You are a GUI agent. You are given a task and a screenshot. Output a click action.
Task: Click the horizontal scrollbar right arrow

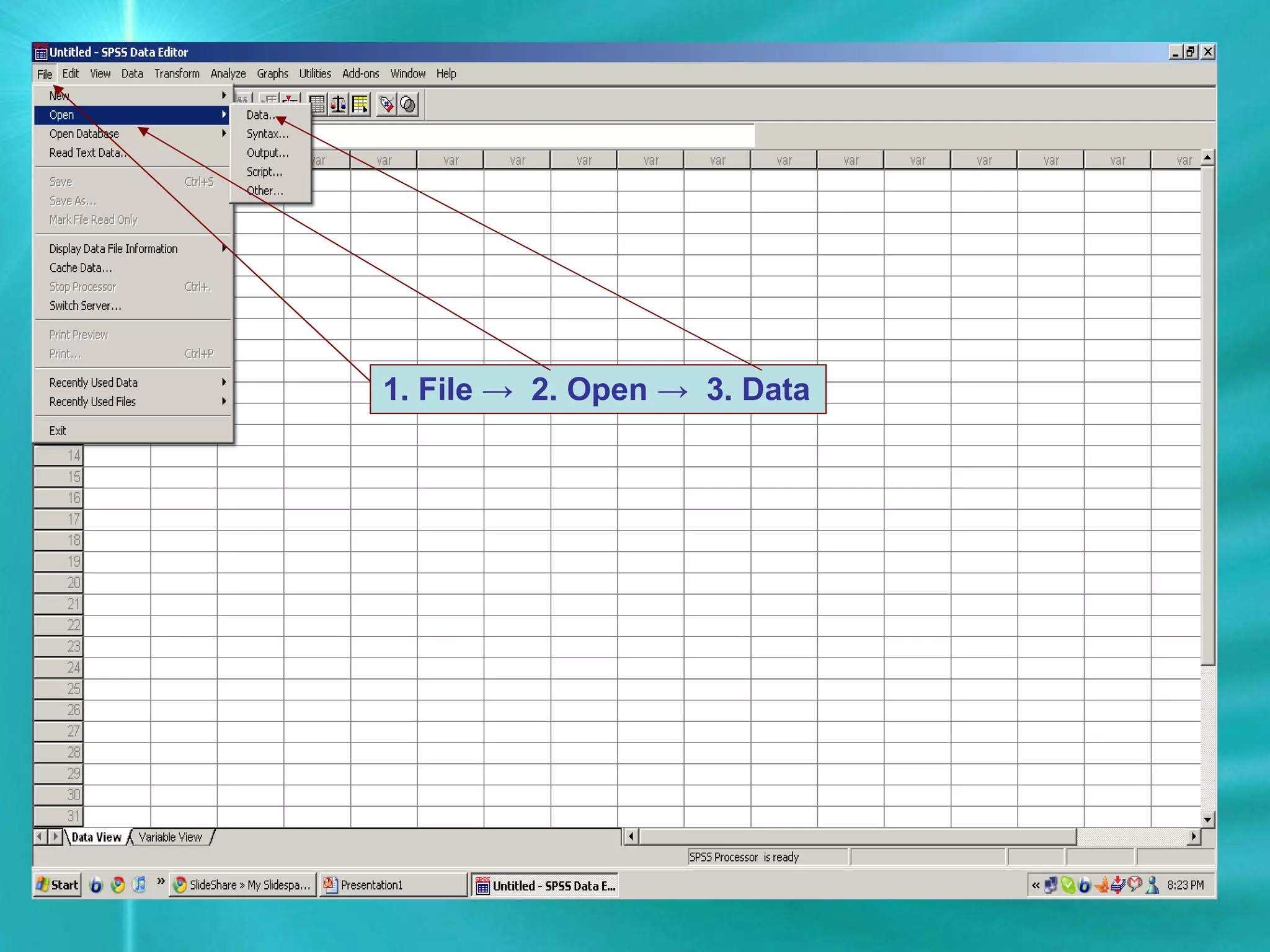[1194, 837]
